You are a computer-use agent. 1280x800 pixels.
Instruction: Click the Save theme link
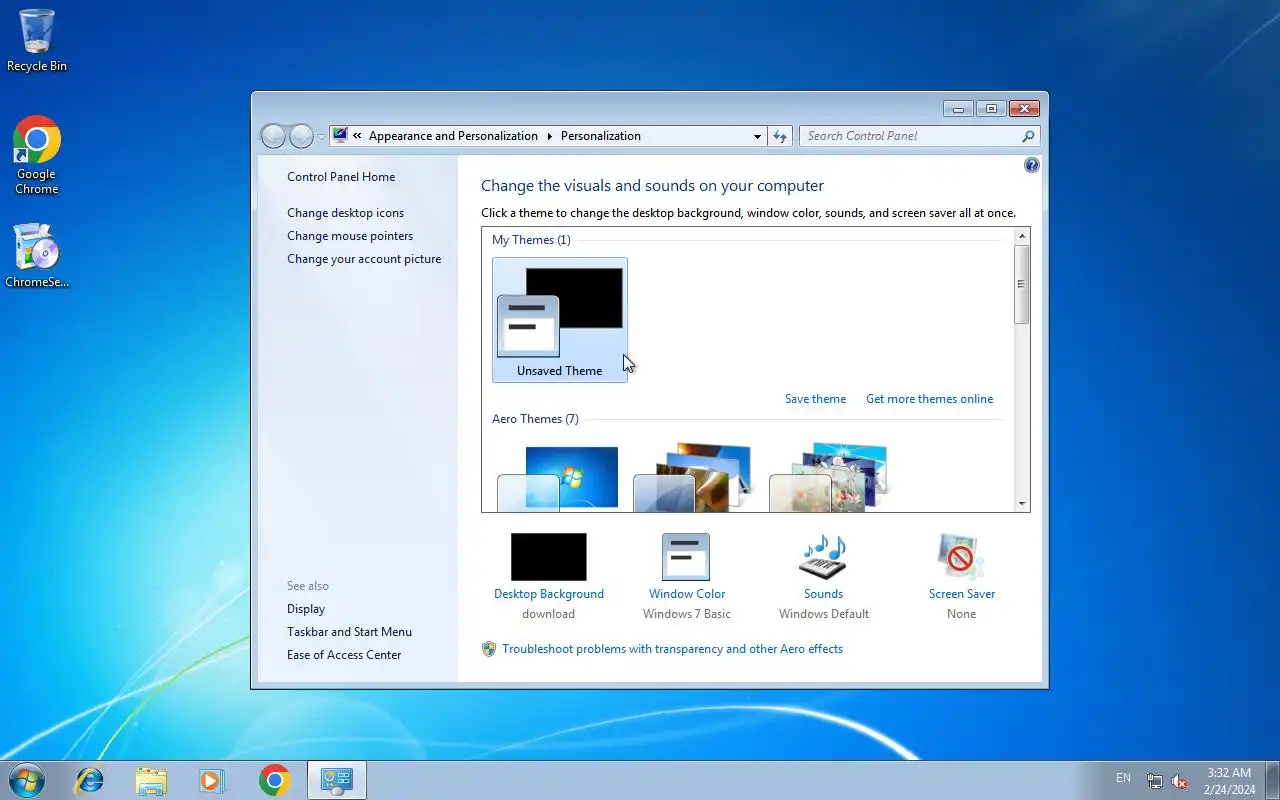(x=815, y=399)
